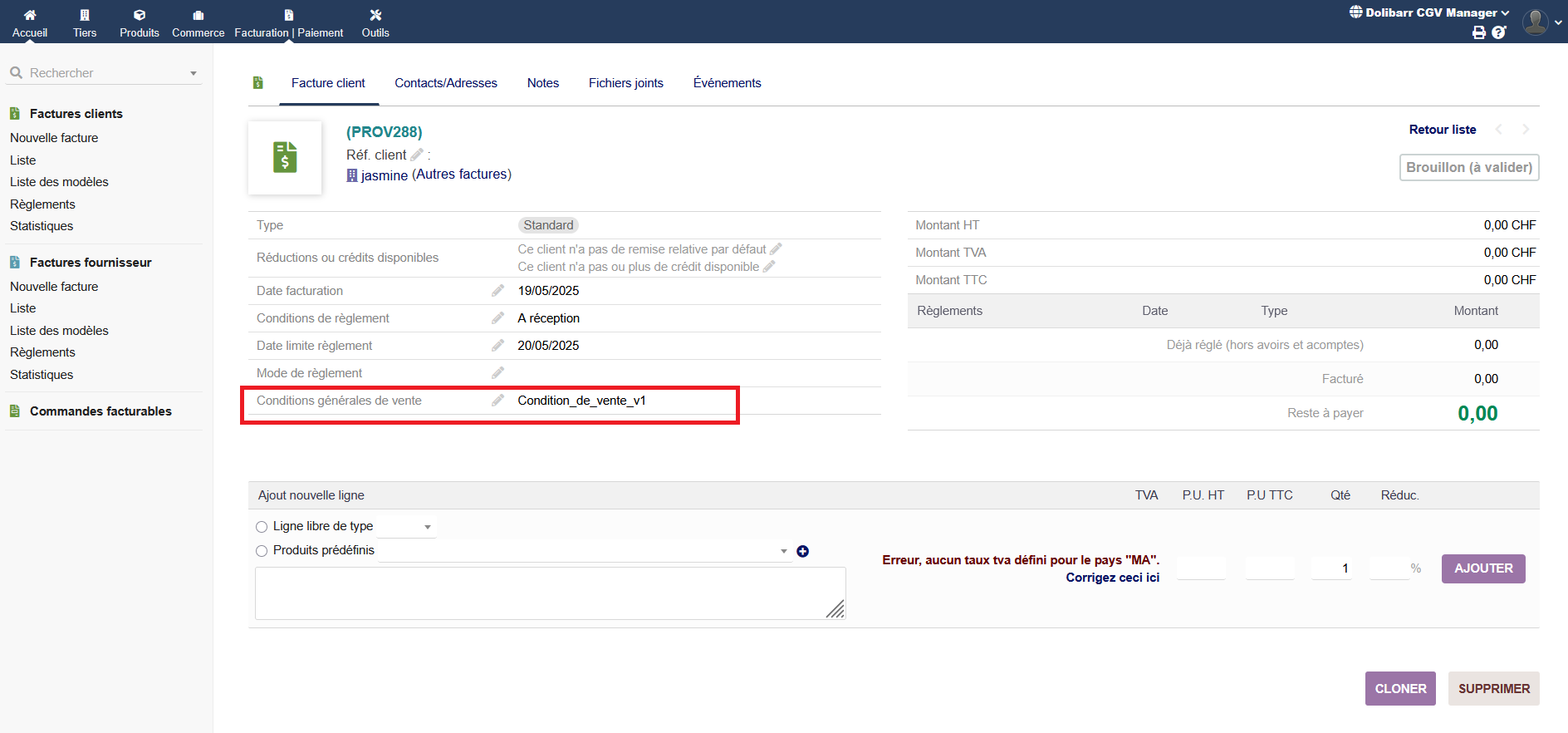
Task: Click the plus icon to create product
Action: pyautogui.click(x=802, y=551)
